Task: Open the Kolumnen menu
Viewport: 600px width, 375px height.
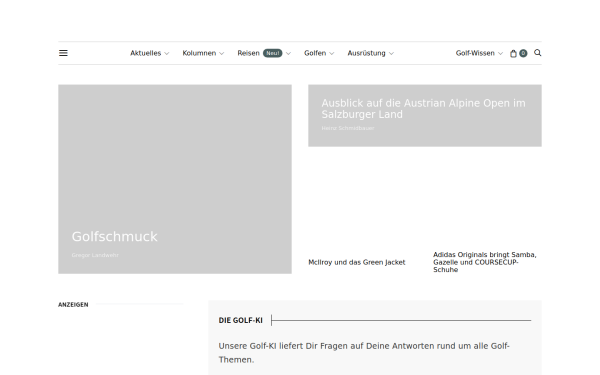Action: (x=199, y=53)
